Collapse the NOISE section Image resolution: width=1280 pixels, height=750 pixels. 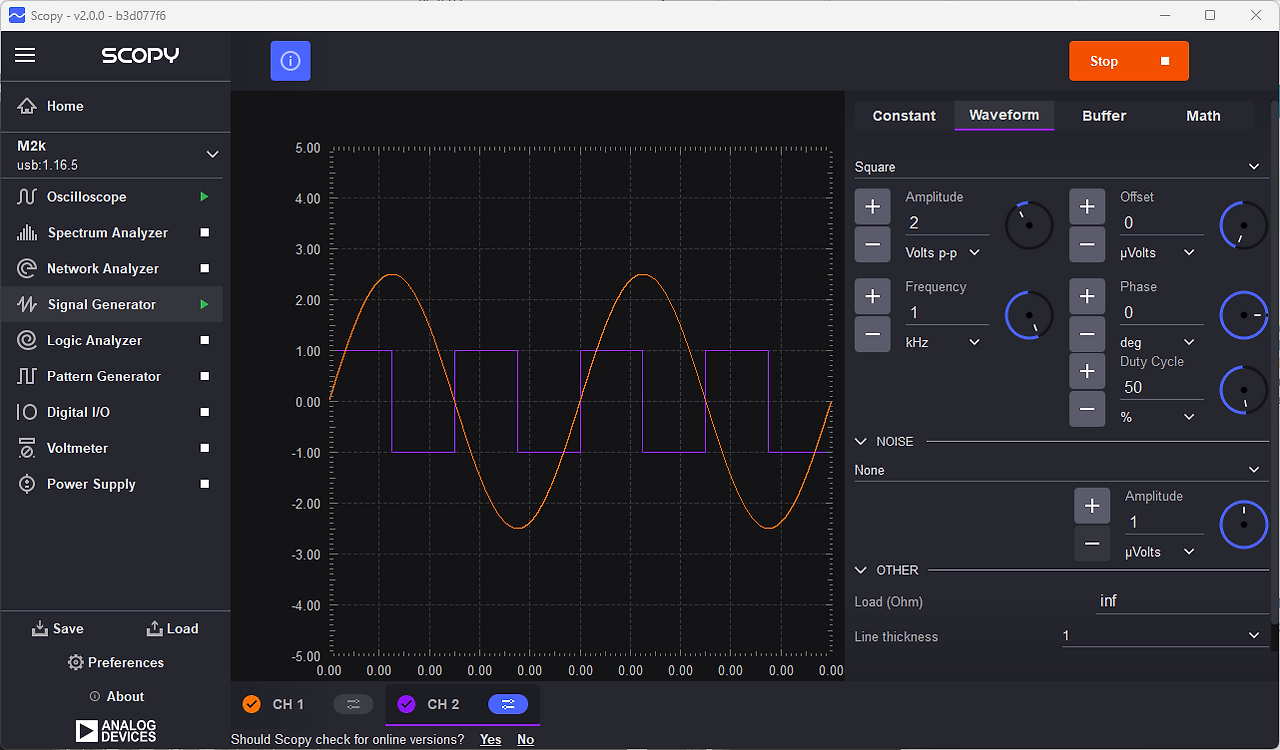(x=861, y=441)
